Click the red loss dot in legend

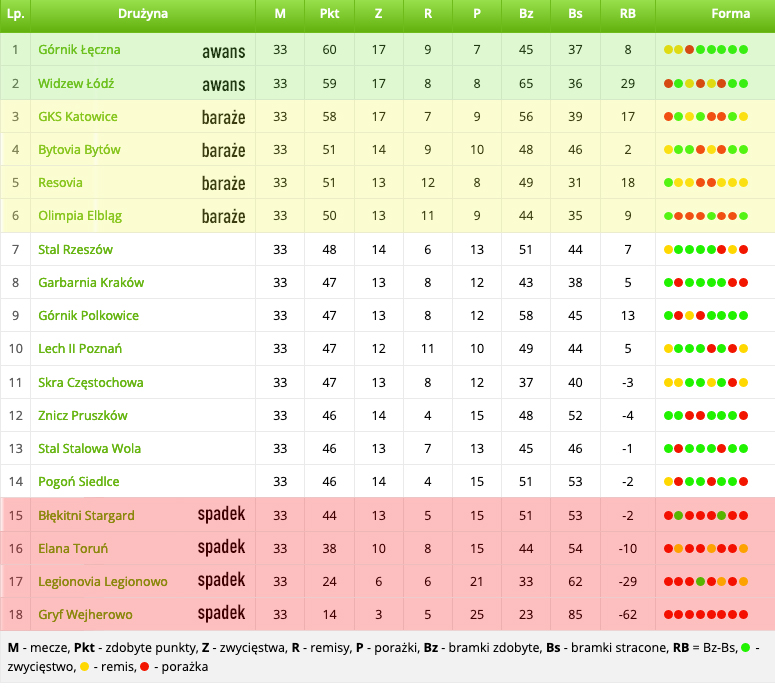(x=145, y=667)
